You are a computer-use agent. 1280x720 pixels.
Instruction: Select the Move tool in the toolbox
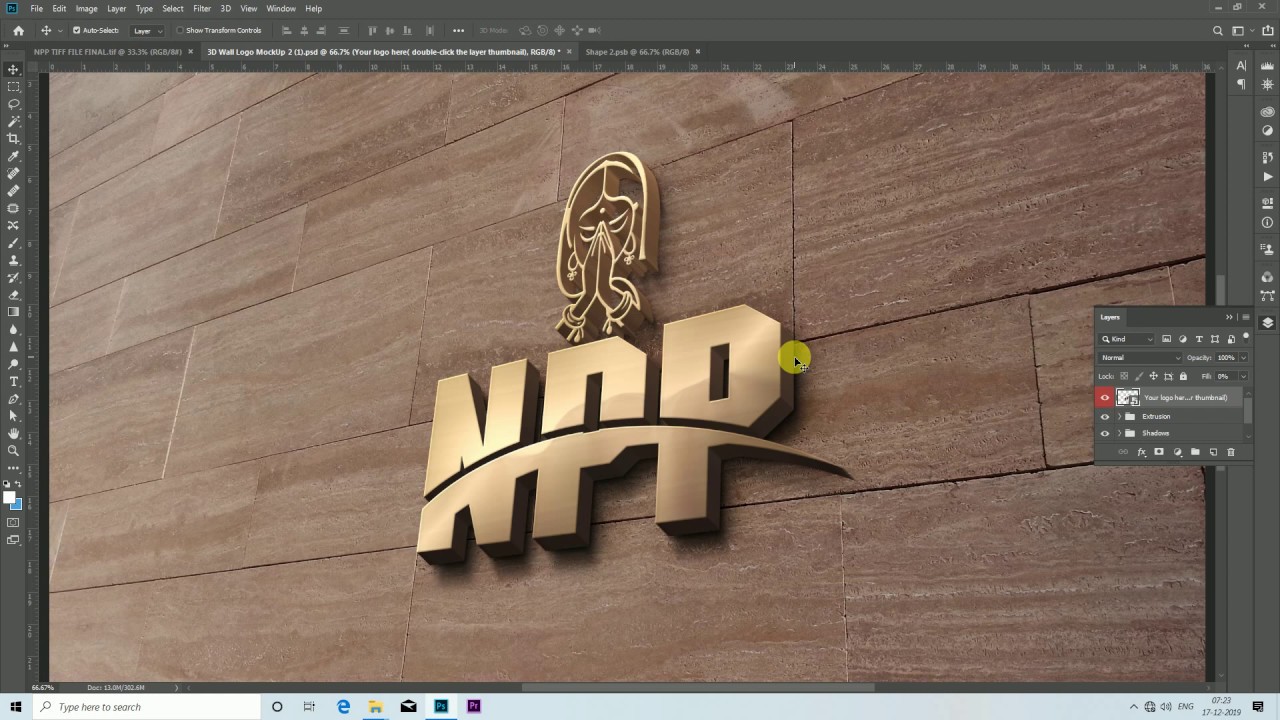coord(13,69)
